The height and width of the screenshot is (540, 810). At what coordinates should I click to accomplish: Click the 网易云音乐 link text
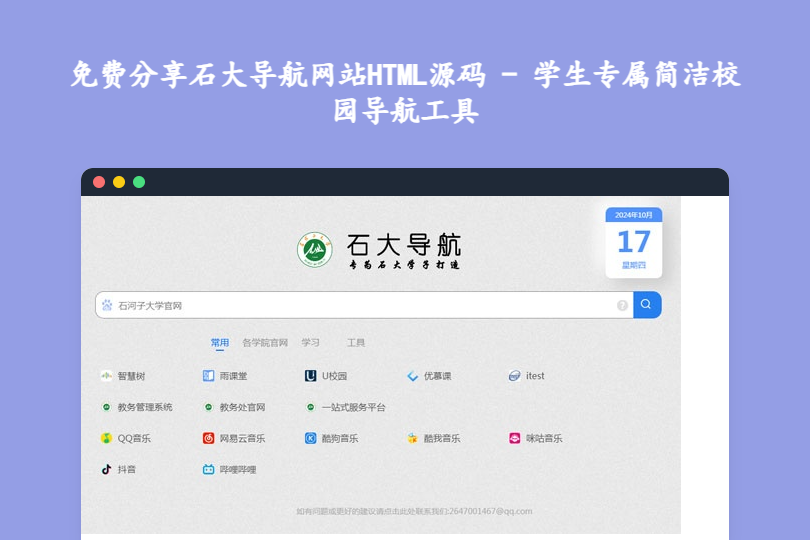[x=242, y=438]
